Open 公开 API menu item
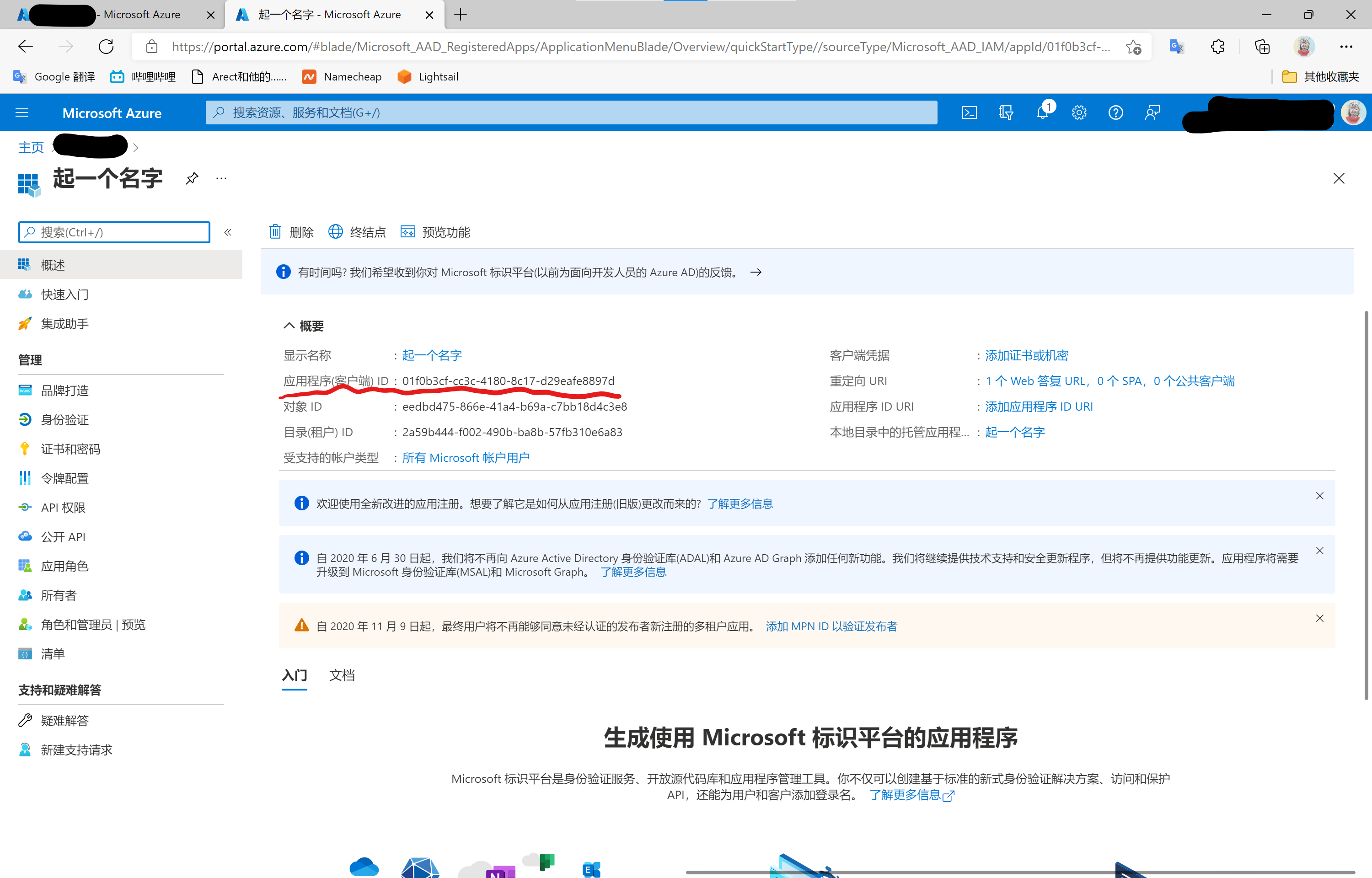The width and height of the screenshot is (1372, 878). 121,536
